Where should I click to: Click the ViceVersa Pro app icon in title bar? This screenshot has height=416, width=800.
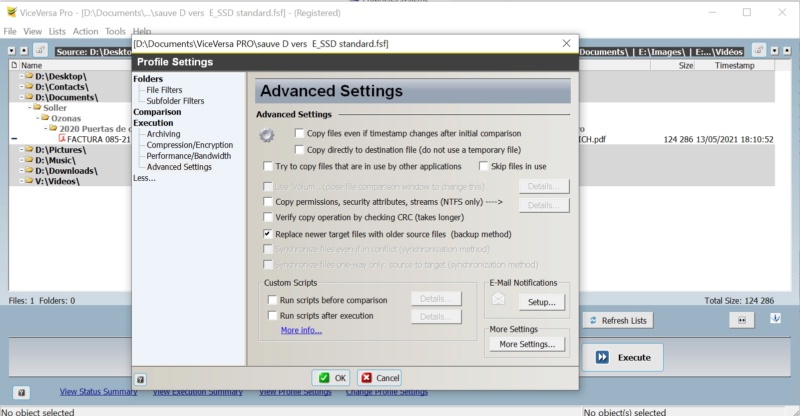(x=11, y=12)
